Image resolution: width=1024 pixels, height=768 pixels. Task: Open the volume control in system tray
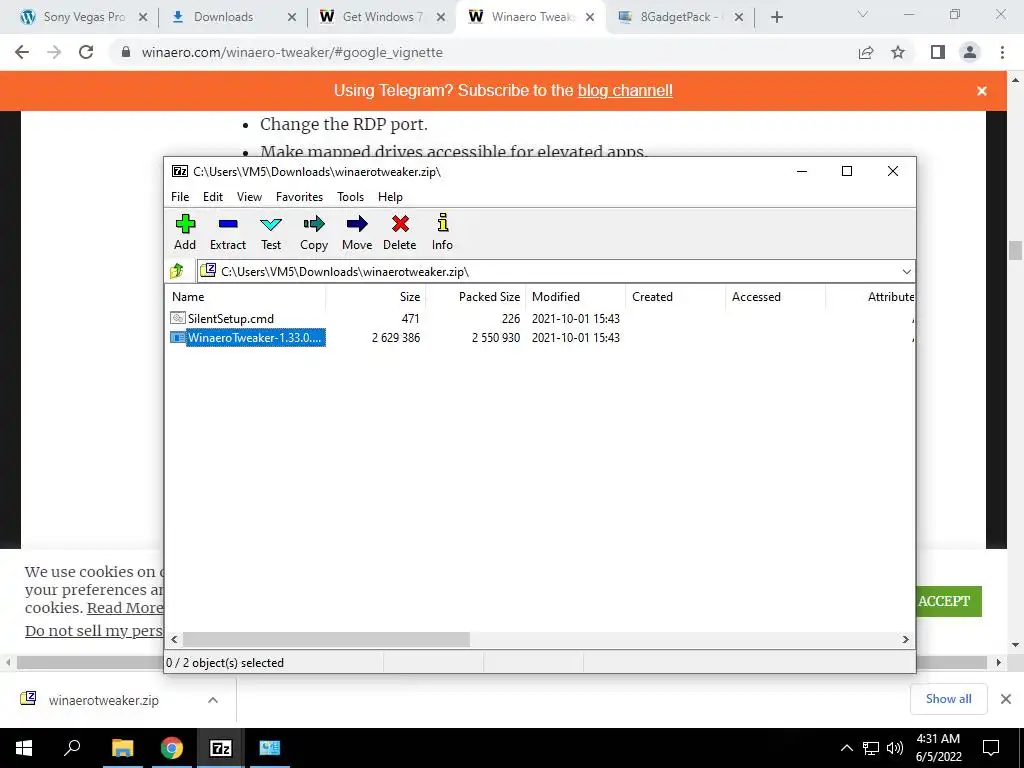point(895,748)
